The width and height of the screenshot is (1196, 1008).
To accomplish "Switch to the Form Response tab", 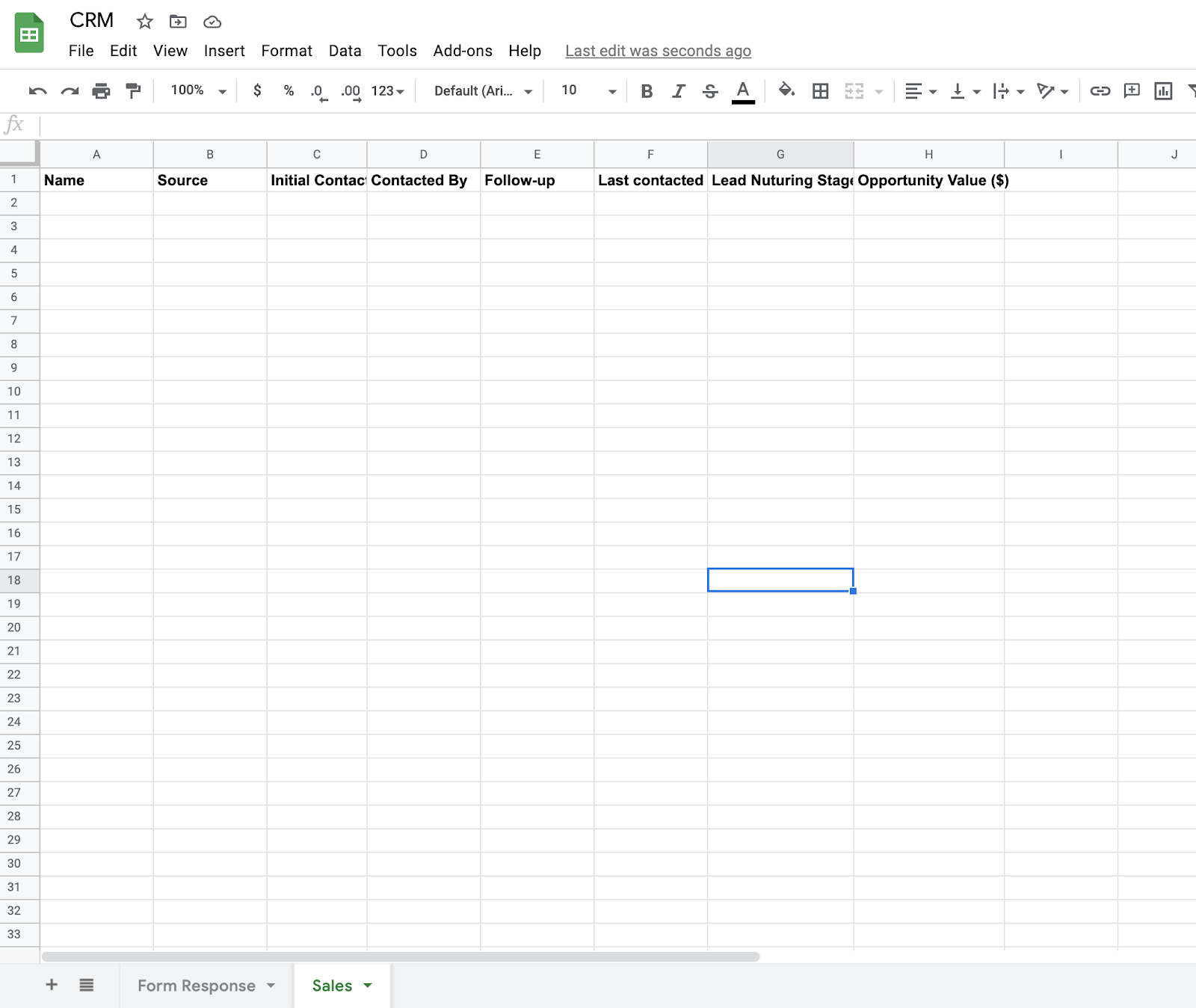I will (x=197, y=985).
